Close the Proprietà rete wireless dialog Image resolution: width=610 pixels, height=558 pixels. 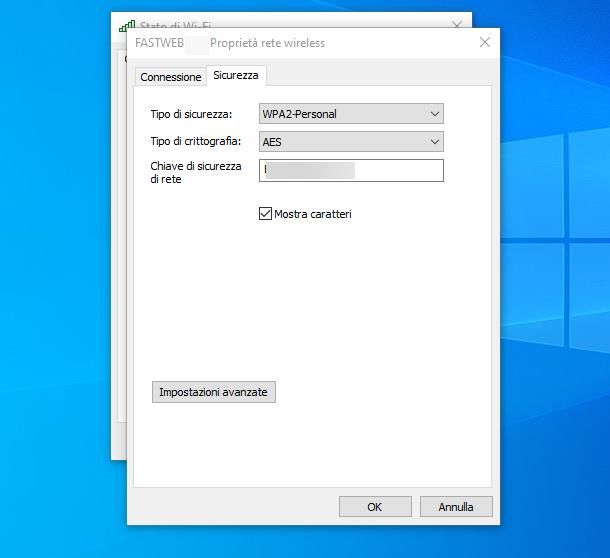(x=485, y=42)
